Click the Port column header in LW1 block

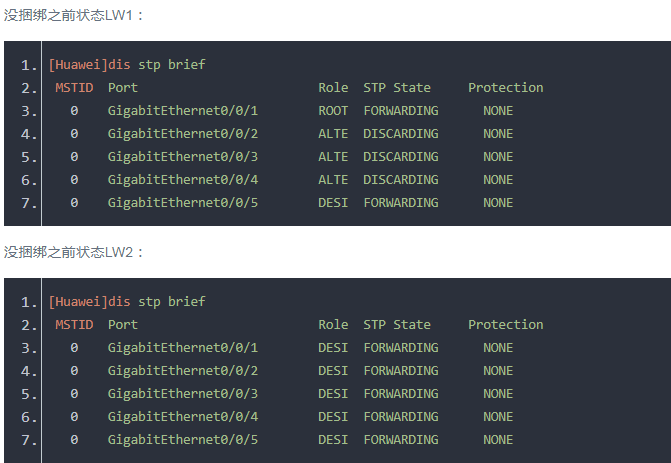(x=123, y=88)
